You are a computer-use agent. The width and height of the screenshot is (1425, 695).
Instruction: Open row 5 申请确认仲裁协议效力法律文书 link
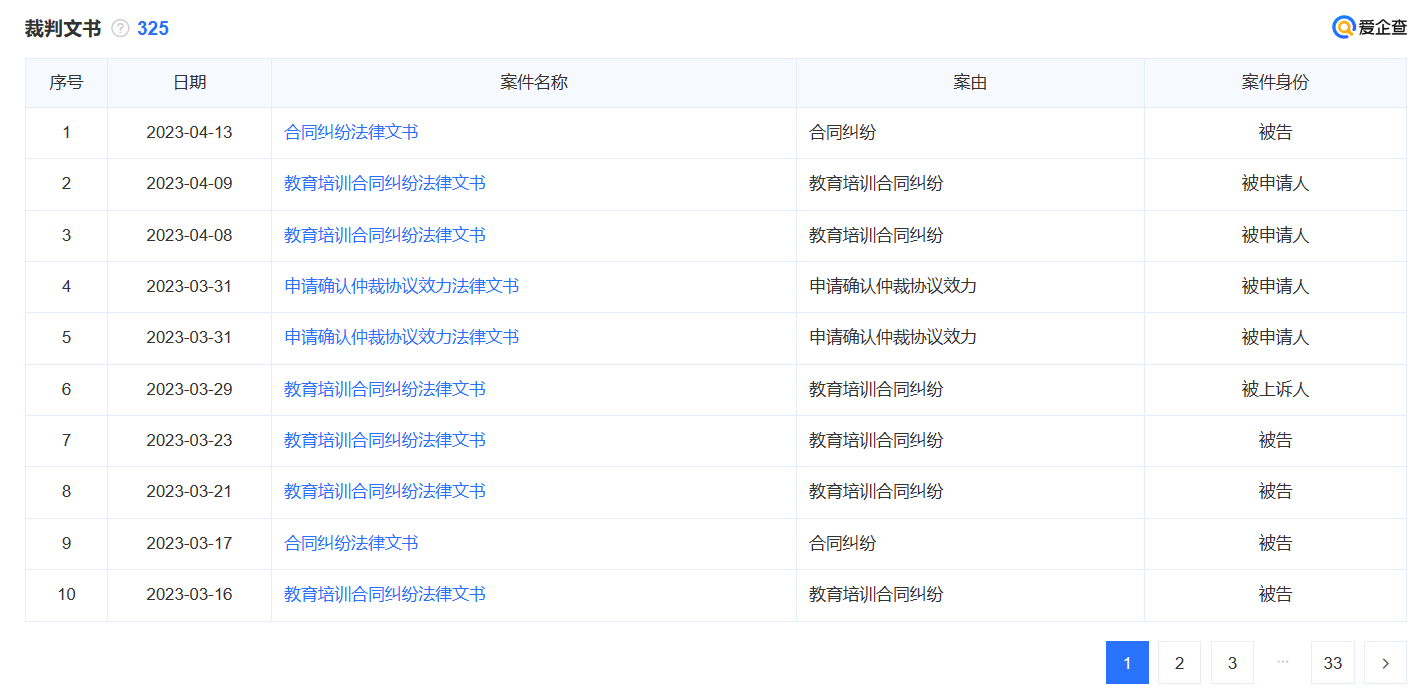pyautogui.click(x=402, y=338)
